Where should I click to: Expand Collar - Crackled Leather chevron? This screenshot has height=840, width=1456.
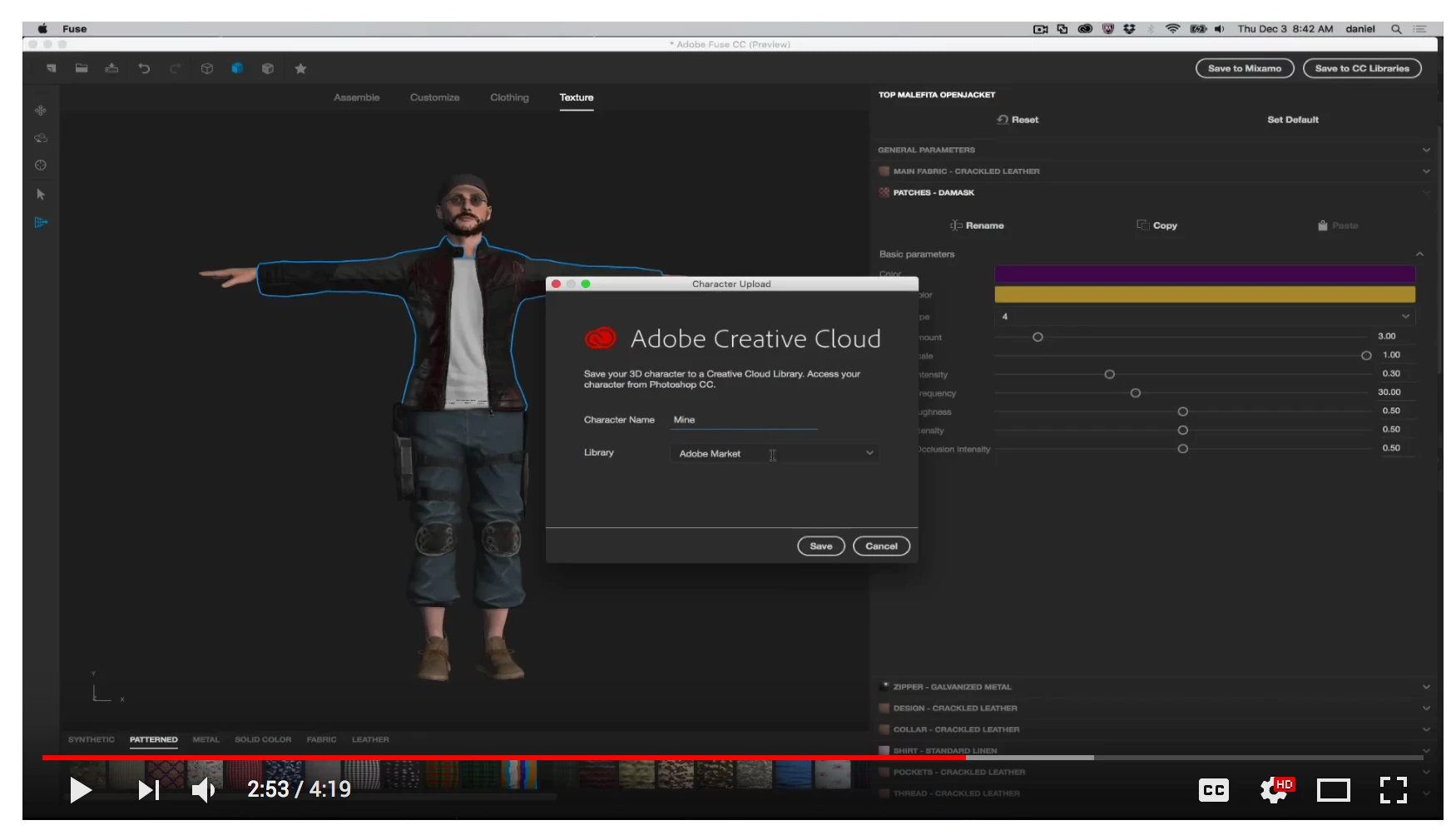(1426, 729)
